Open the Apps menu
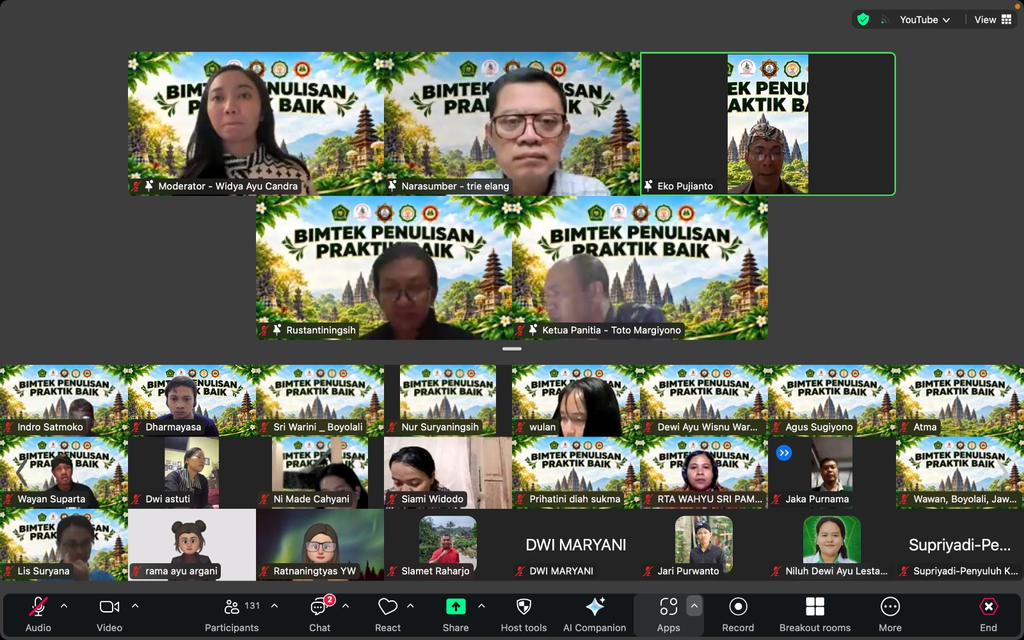 pyautogui.click(x=668, y=615)
